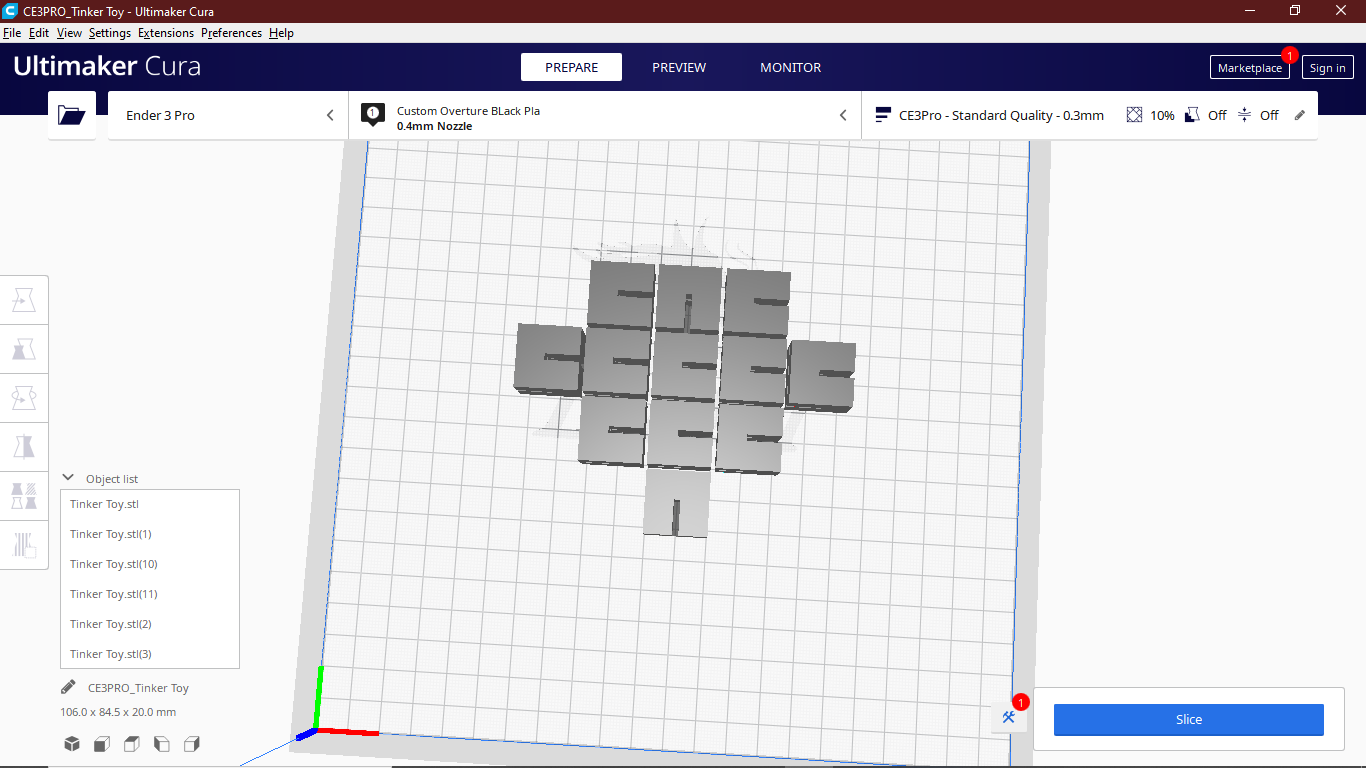Image resolution: width=1366 pixels, height=768 pixels.
Task: Open the CE3Pro Standard Quality settings panel
Action: pyautogui.click(x=1089, y=115)
